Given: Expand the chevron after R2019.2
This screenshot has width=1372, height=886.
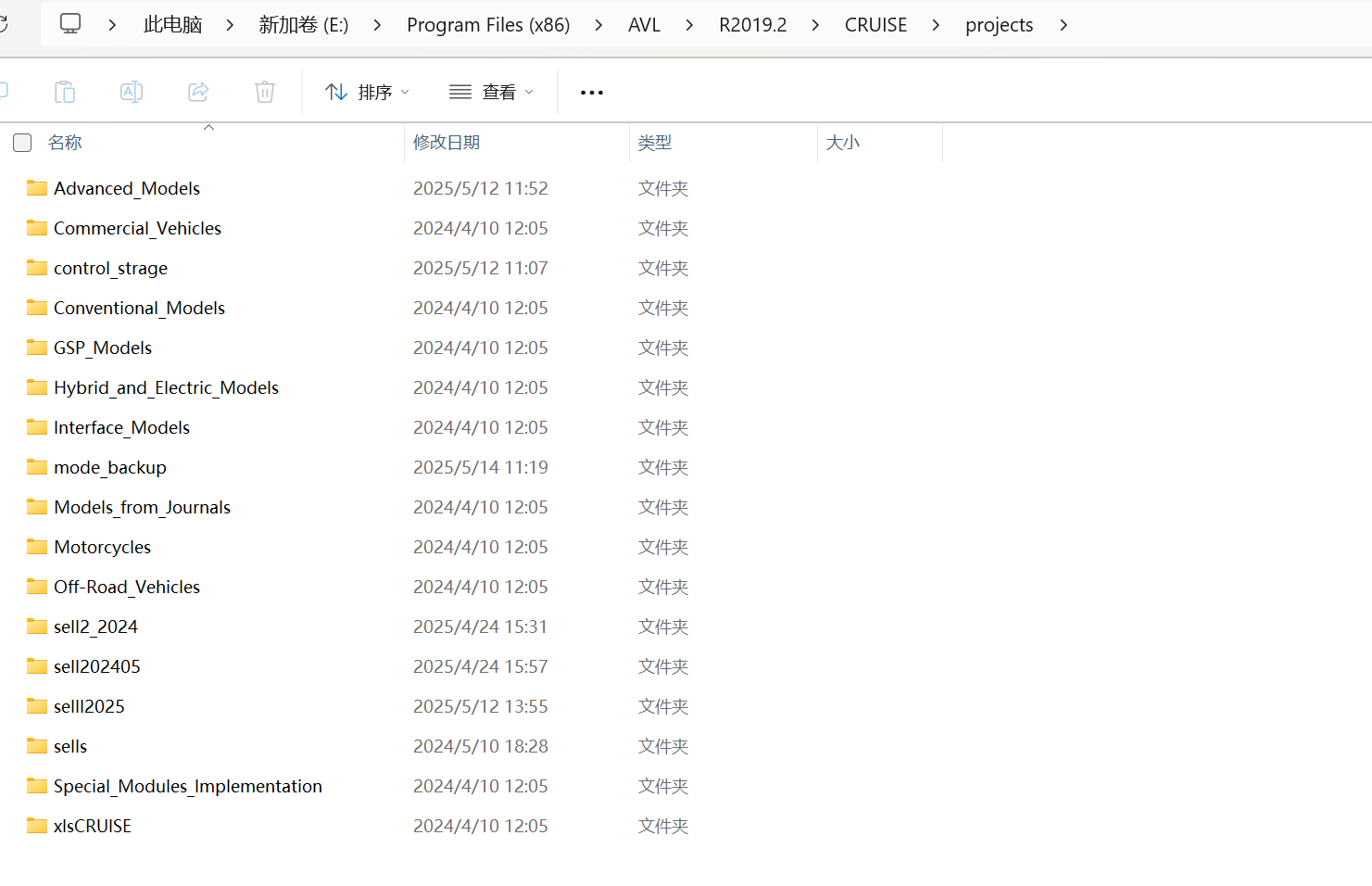Looking at the screenshot, I should (815, 25).
